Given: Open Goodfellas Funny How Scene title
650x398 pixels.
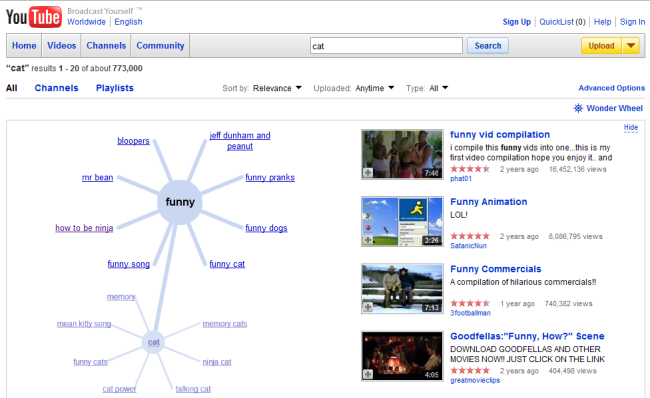Looking at the screenshot, I should [527, 336].
